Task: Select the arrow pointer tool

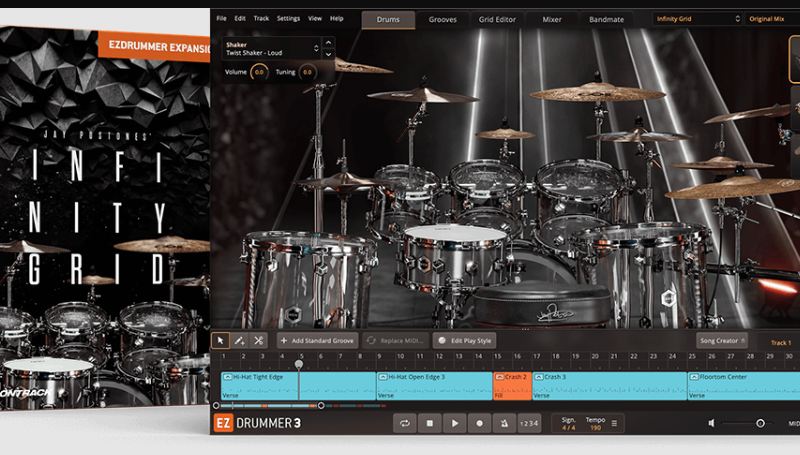Action: point(220,340)
